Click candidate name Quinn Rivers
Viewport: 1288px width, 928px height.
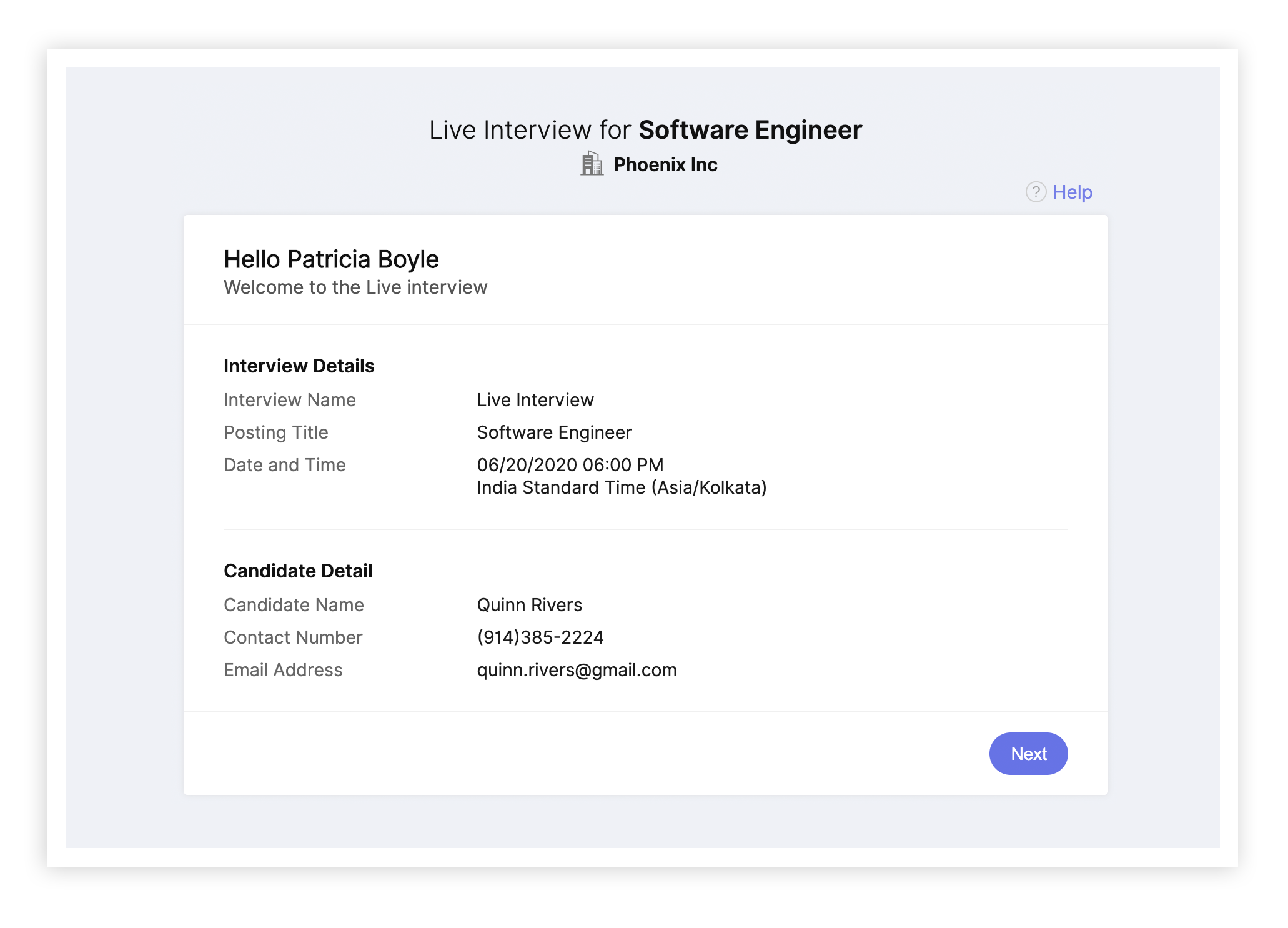tap(529, 605)
